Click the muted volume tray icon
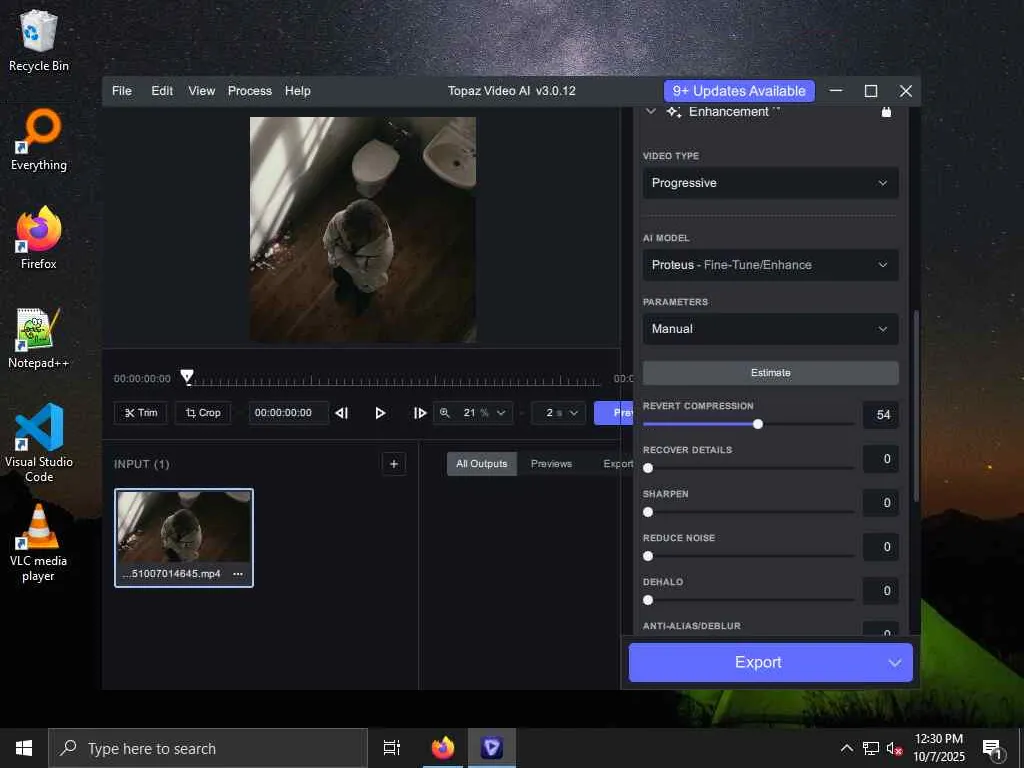Image resolution: width=1024 pixels, height=768 pixels. coord(894,748)
